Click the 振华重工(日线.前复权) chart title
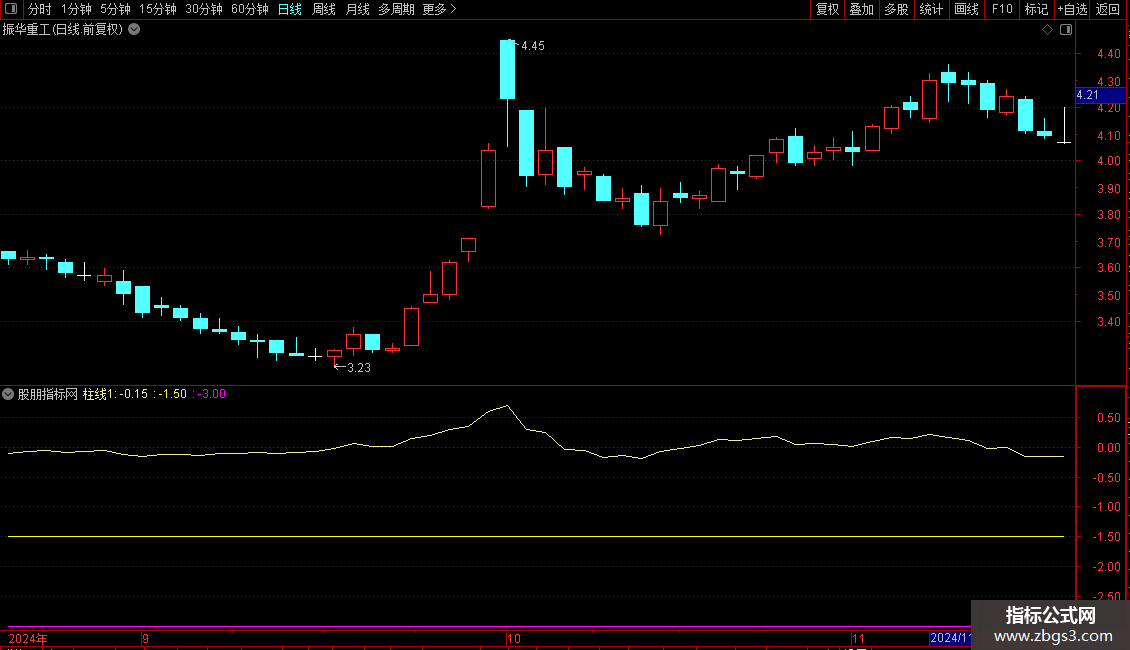Viewport: 1130px width, 650px height. pyautogui.click(x=63, y=30)
